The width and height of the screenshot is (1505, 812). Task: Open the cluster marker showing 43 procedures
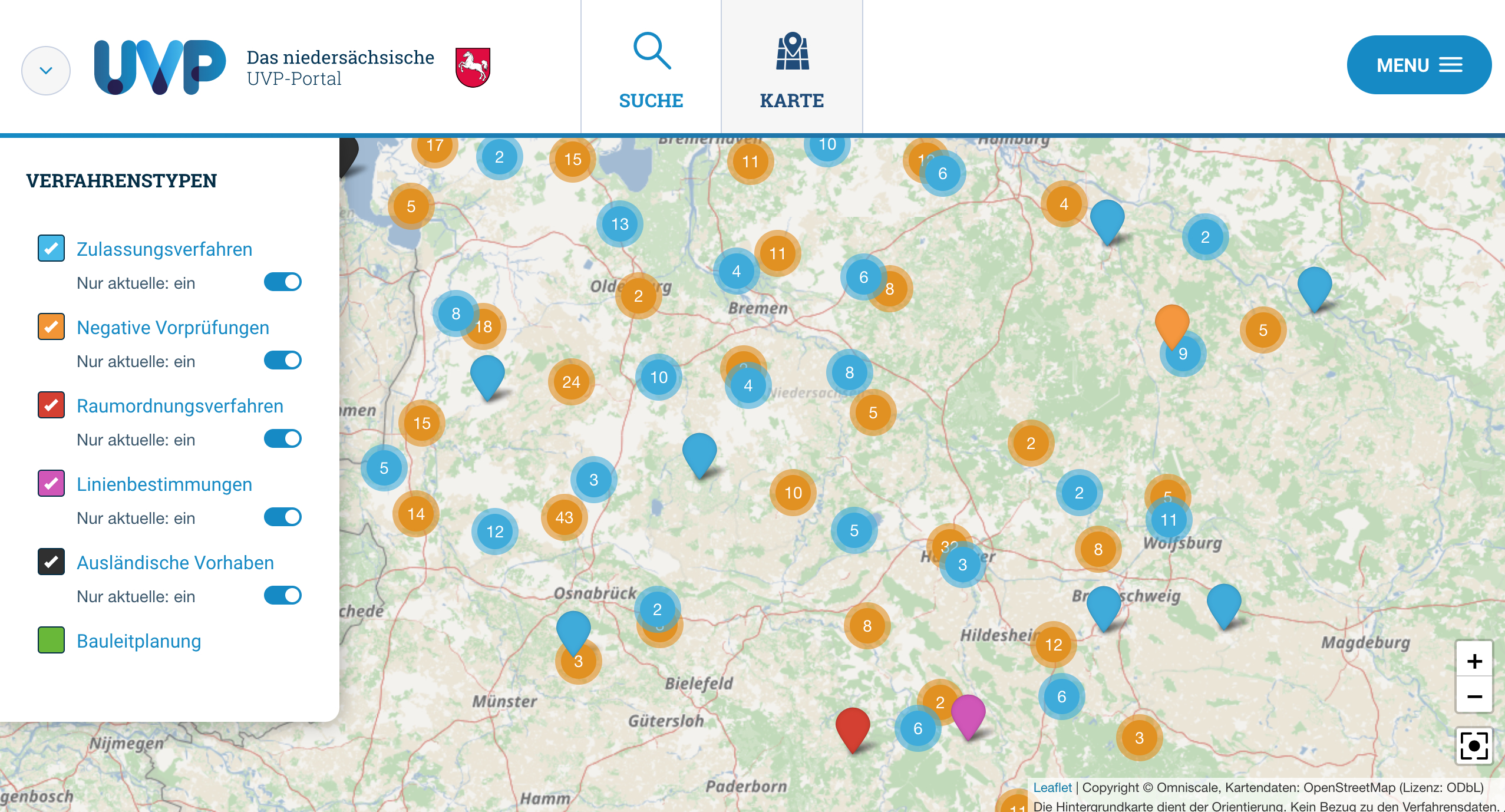564,517
